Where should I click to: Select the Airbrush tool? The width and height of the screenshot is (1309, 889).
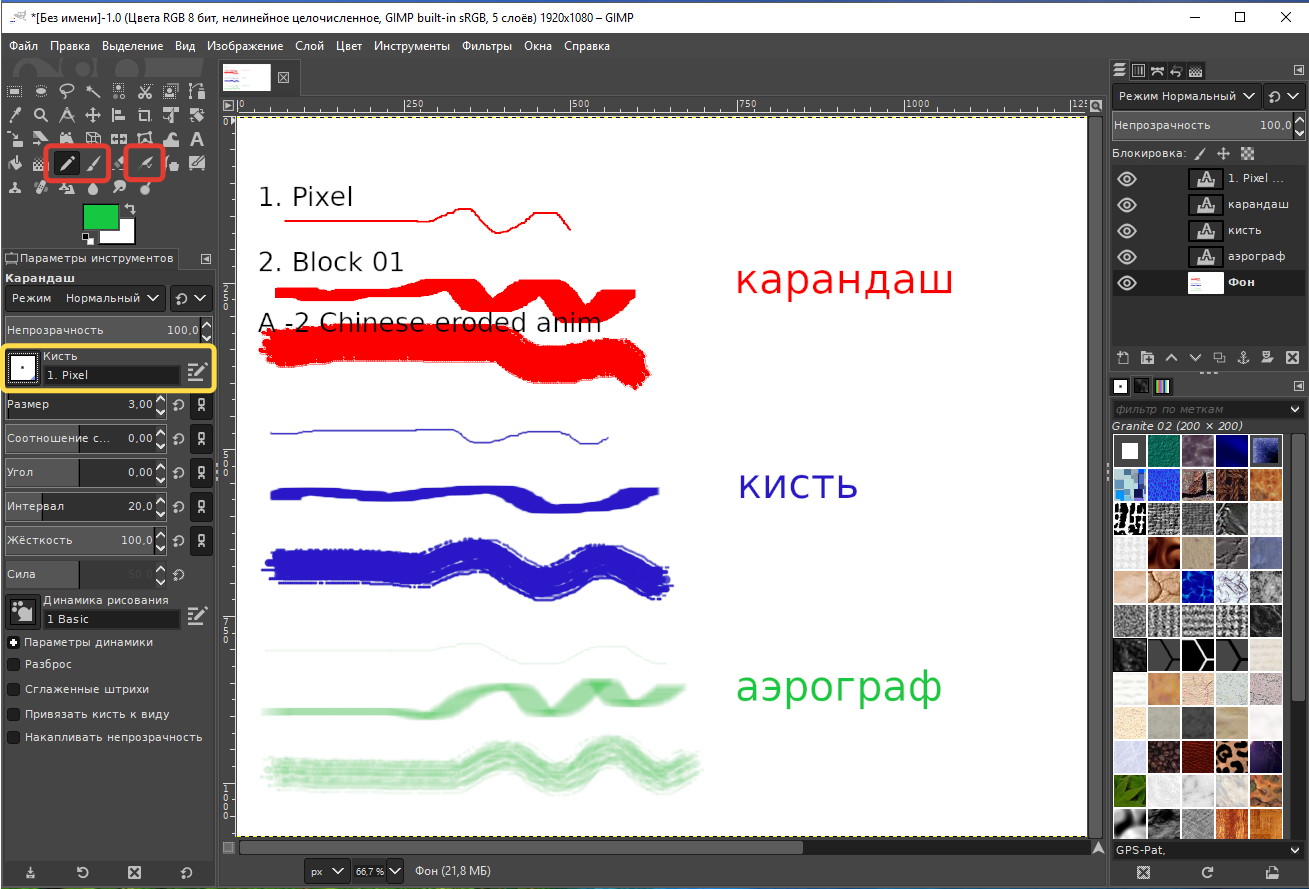(145, 163)
